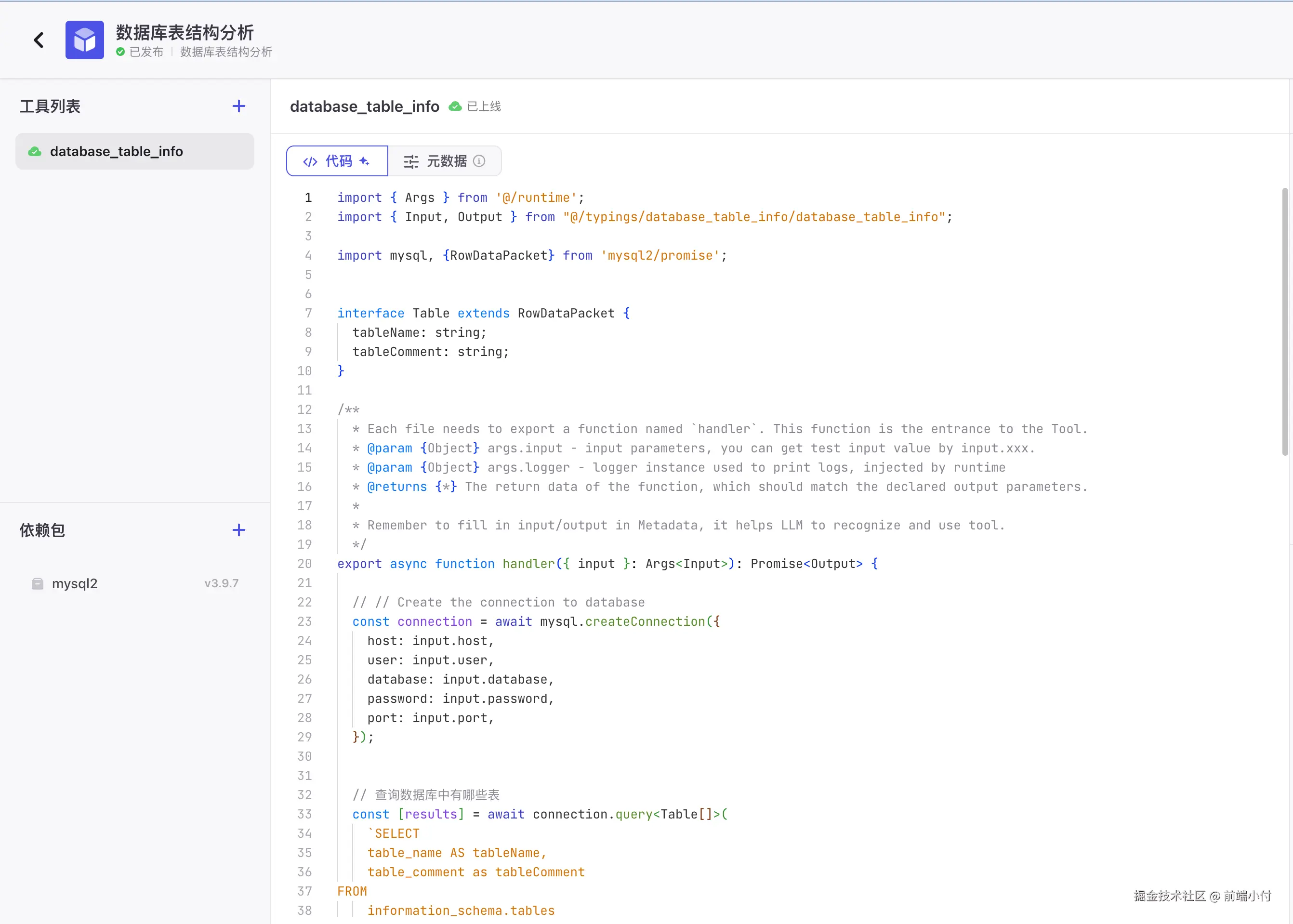Place cursor on code line 1 import
1293x924 pixels.
[359, 198]
